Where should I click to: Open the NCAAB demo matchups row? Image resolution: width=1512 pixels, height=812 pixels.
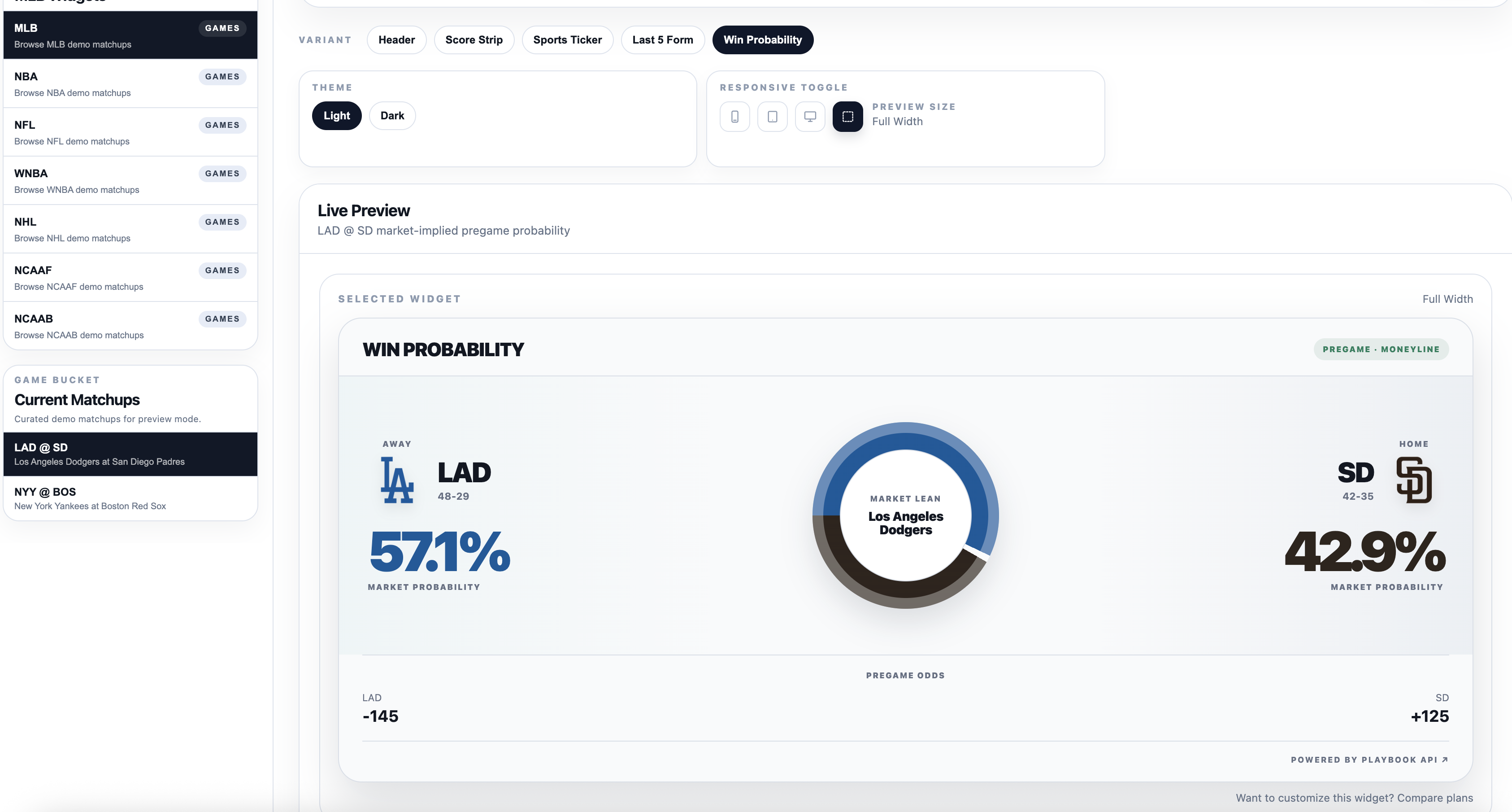[130, 326]
